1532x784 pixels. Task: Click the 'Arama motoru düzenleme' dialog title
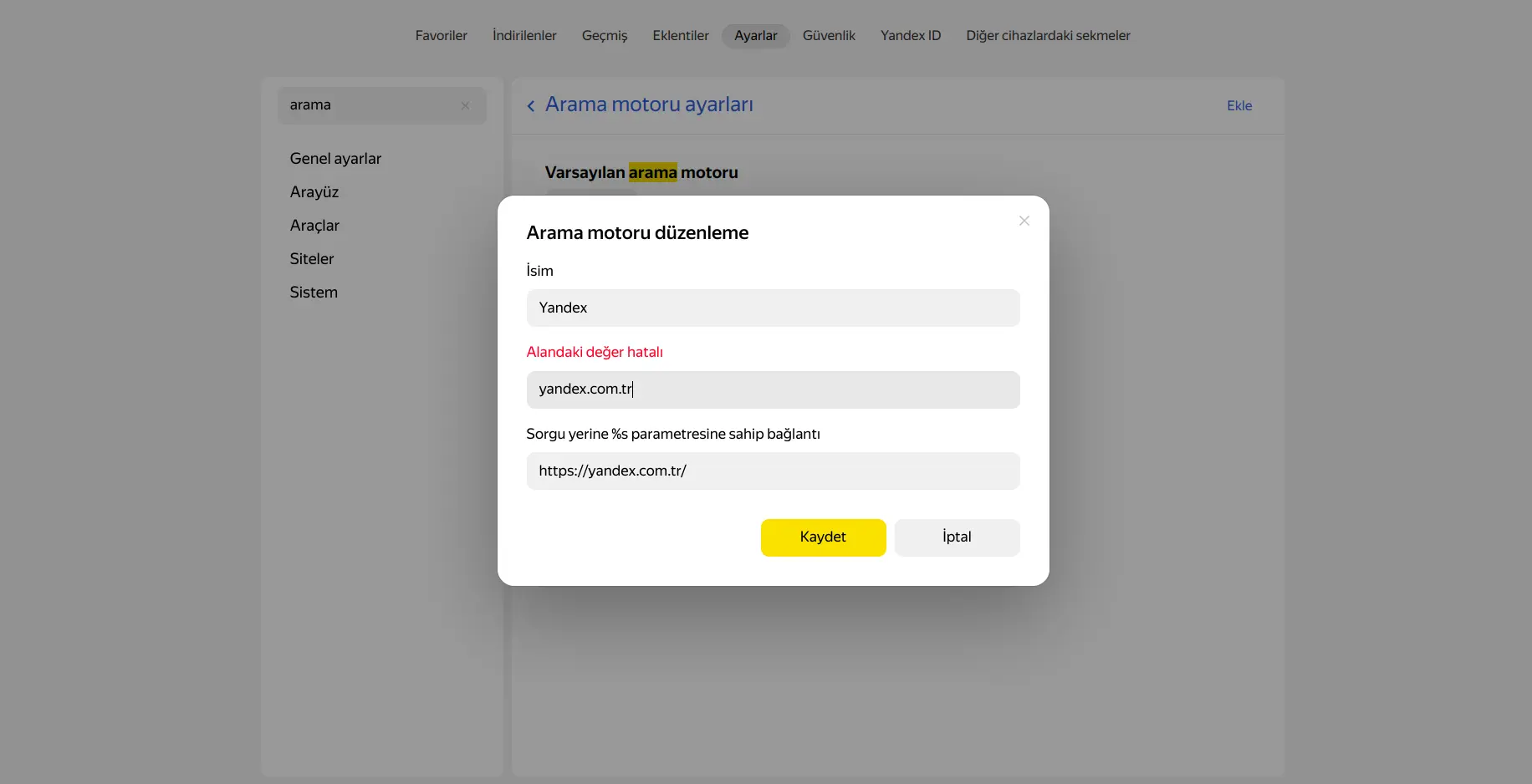(x=637, y=233)
